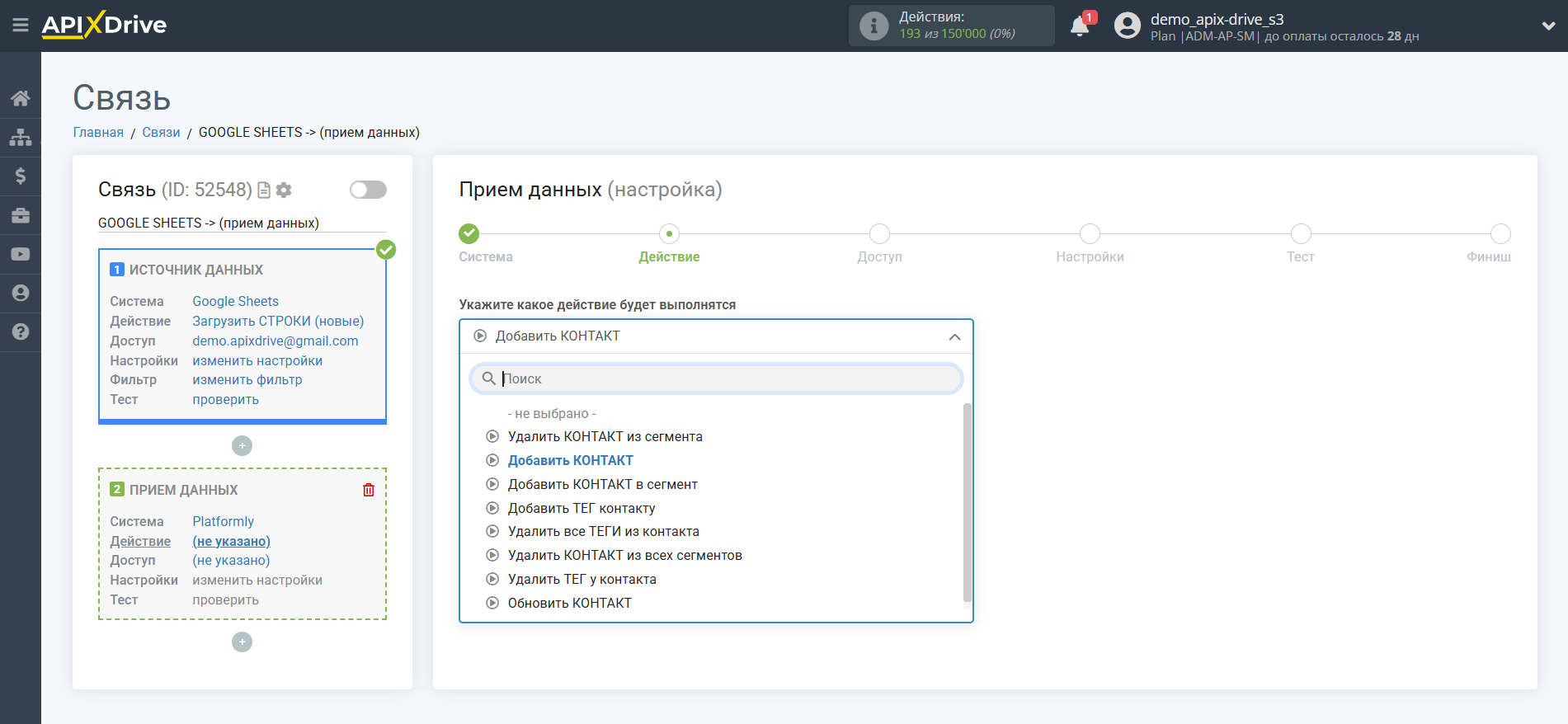
Task: Open connection settings gear icon
Action: pos(284,190)
